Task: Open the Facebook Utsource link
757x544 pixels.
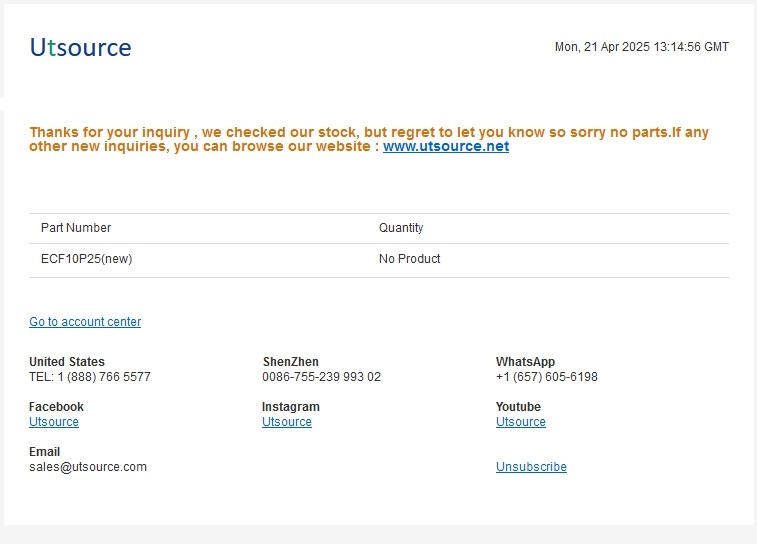Action: pos(54,421)
